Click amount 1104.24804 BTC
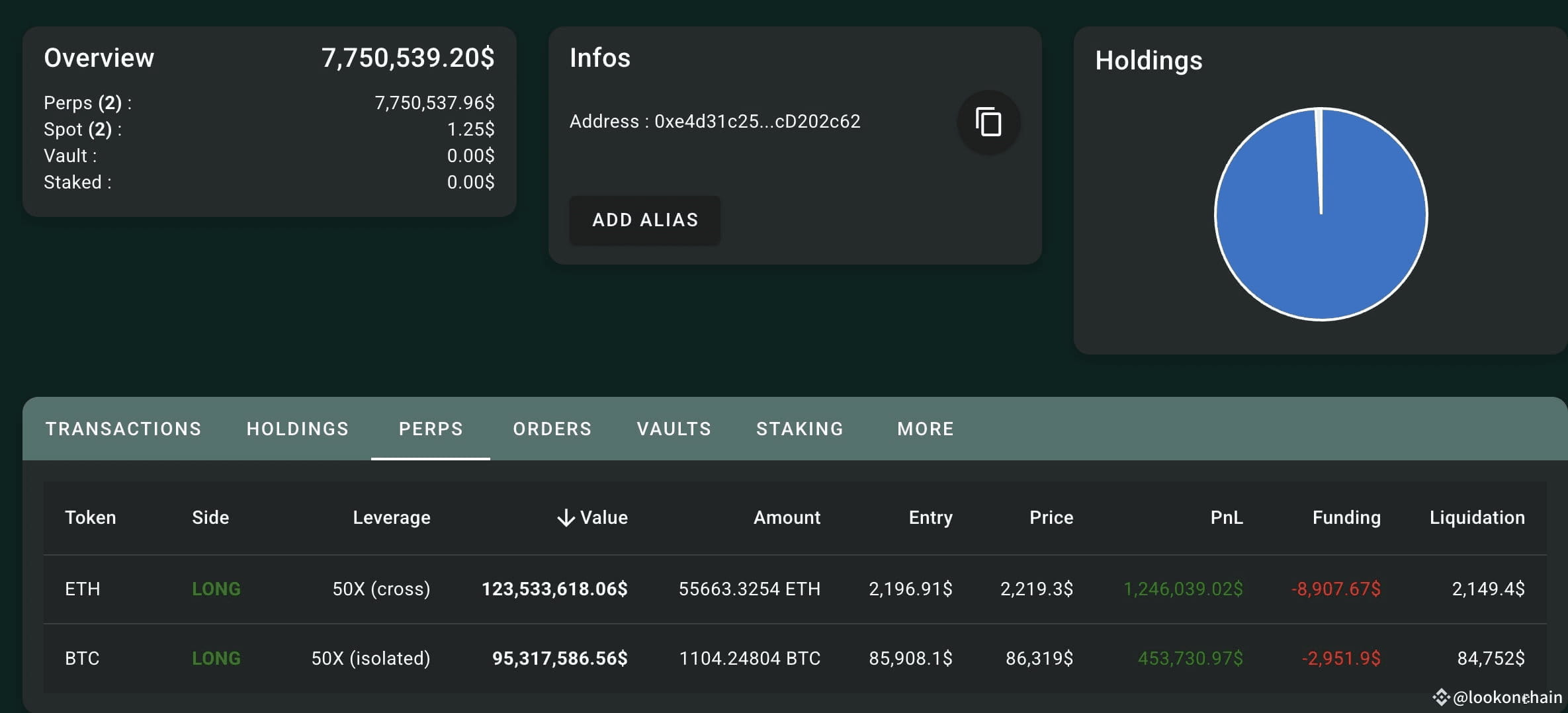The width and height of the screenshot is (1568, 713). 750,658
